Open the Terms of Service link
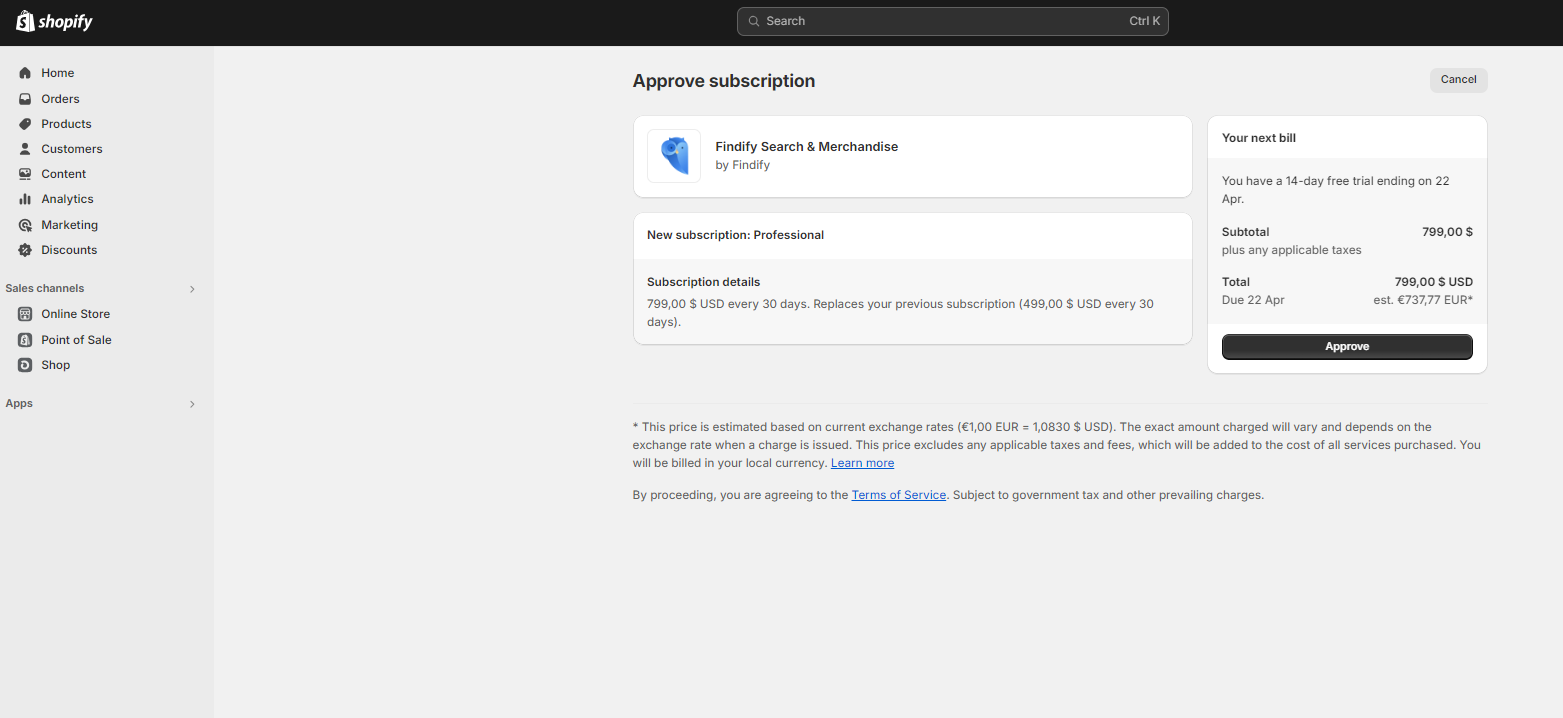Viewport: 1563px width, 718px height. (x=898, y=494)
